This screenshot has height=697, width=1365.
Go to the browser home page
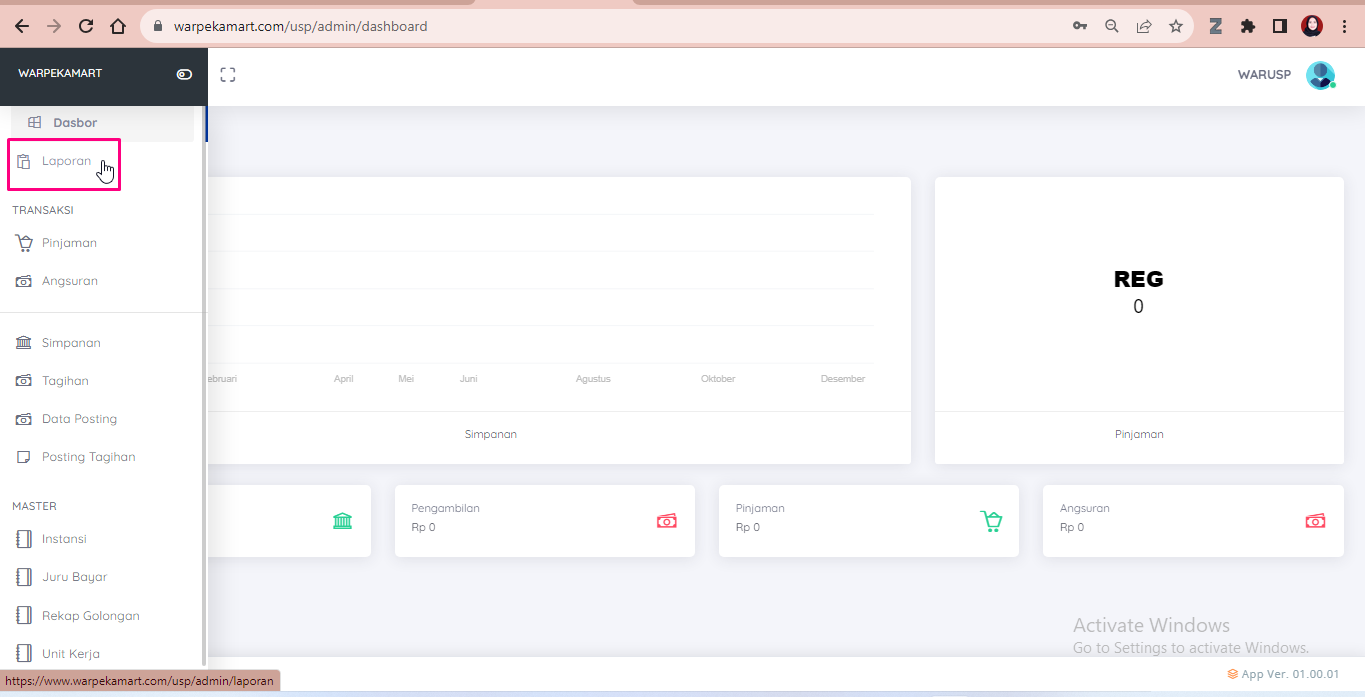coord(118,26)
